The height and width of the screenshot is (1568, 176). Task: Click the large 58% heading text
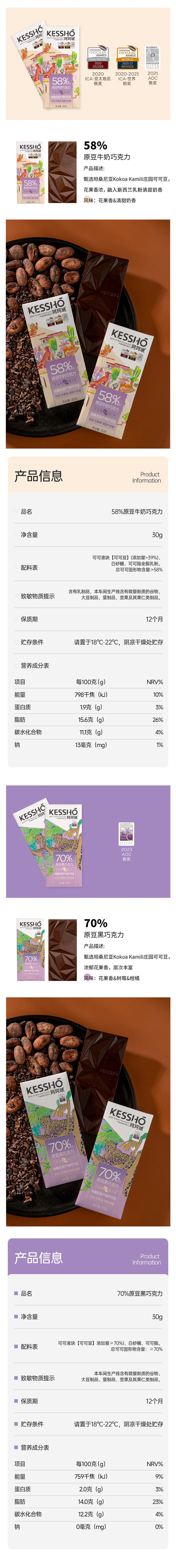(x=95, y=146)
